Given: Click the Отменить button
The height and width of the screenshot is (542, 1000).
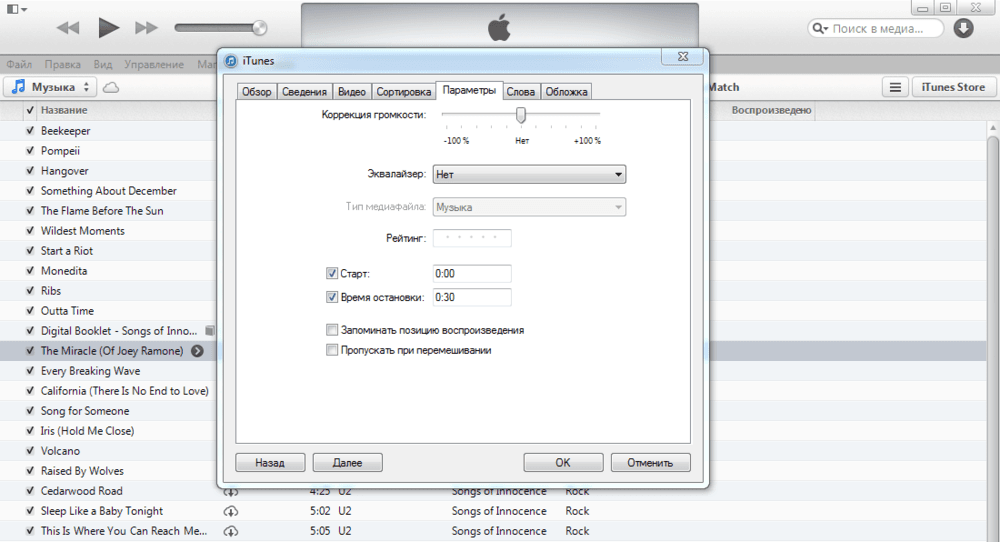Looking at the screenshot, I should click(x=651, y=462).
